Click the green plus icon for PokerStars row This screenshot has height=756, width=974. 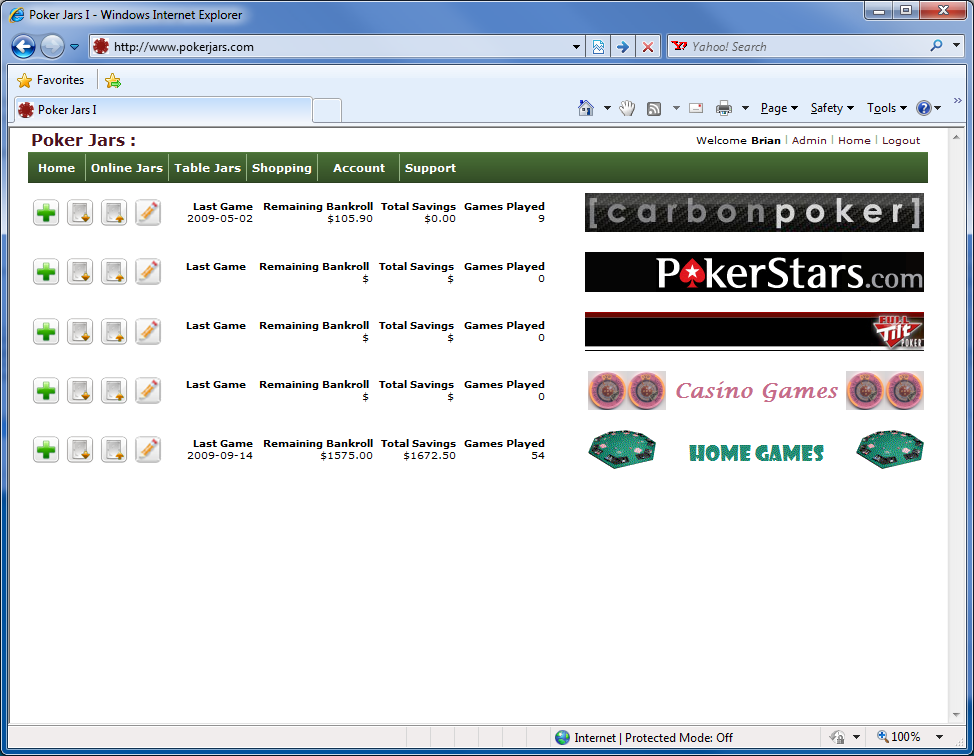pyautogui.click(x=46, y=272)
